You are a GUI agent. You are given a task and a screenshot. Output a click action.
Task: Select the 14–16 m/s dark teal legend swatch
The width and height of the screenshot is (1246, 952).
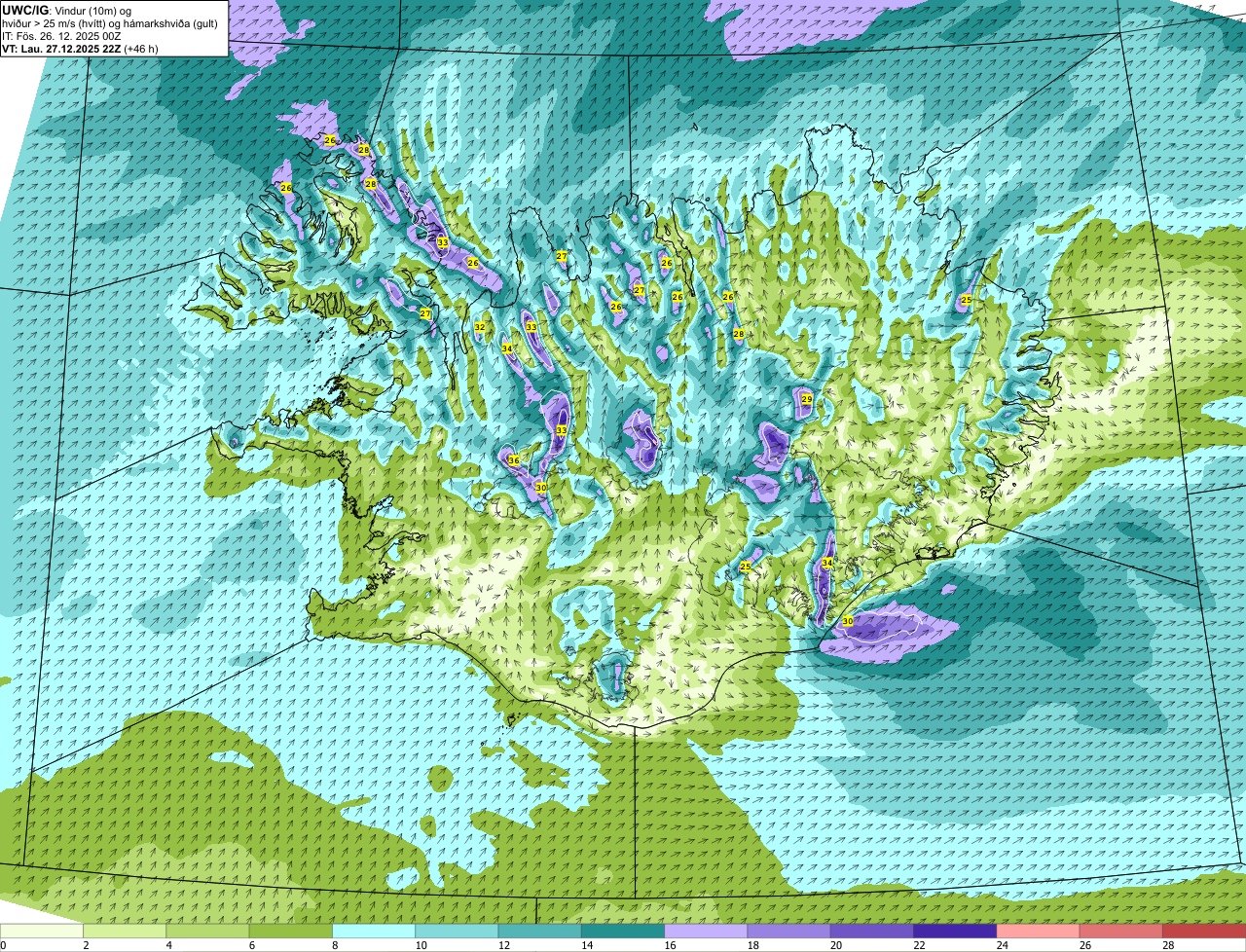623,932
